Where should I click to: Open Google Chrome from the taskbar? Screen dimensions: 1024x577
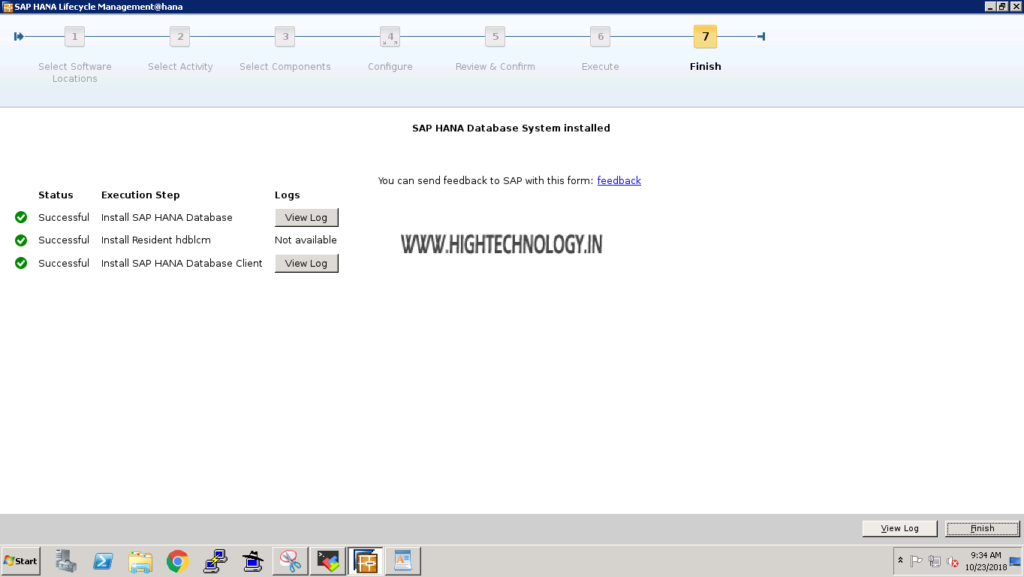178,561
